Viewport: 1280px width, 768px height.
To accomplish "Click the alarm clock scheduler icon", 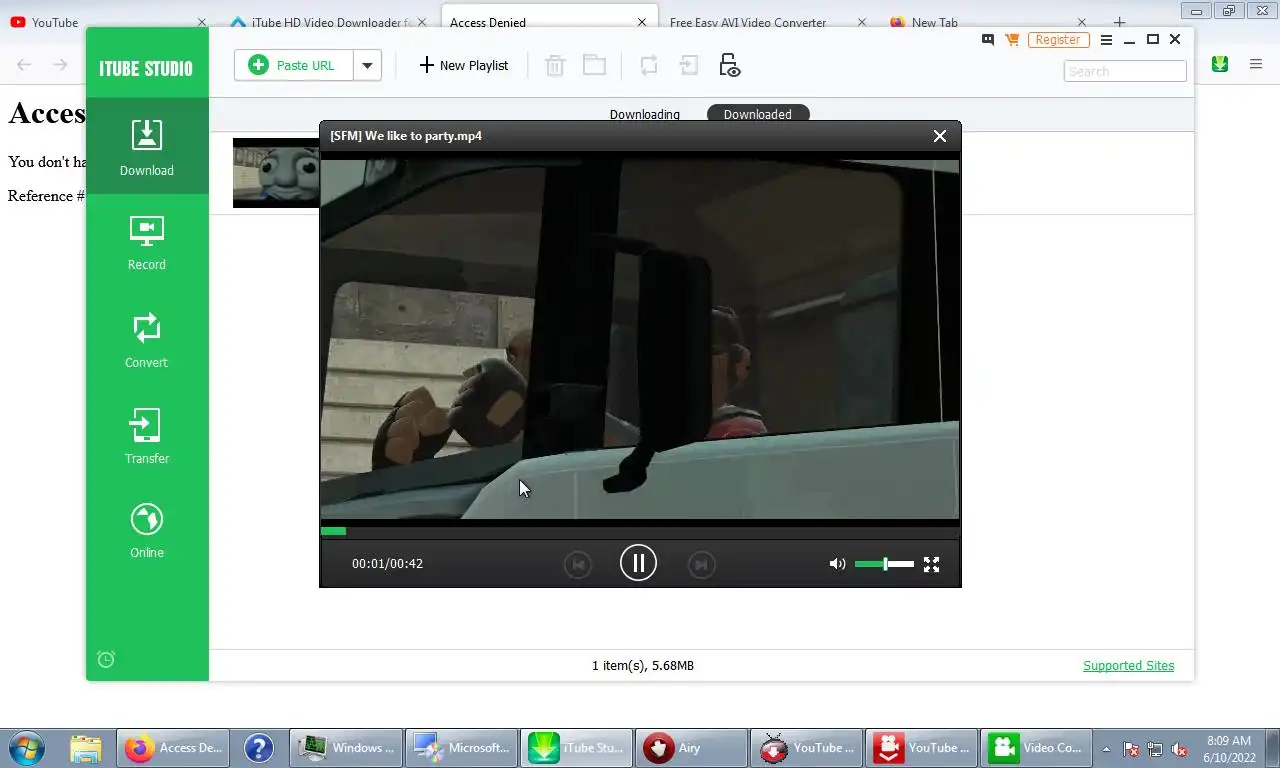I will coord(106,659).
